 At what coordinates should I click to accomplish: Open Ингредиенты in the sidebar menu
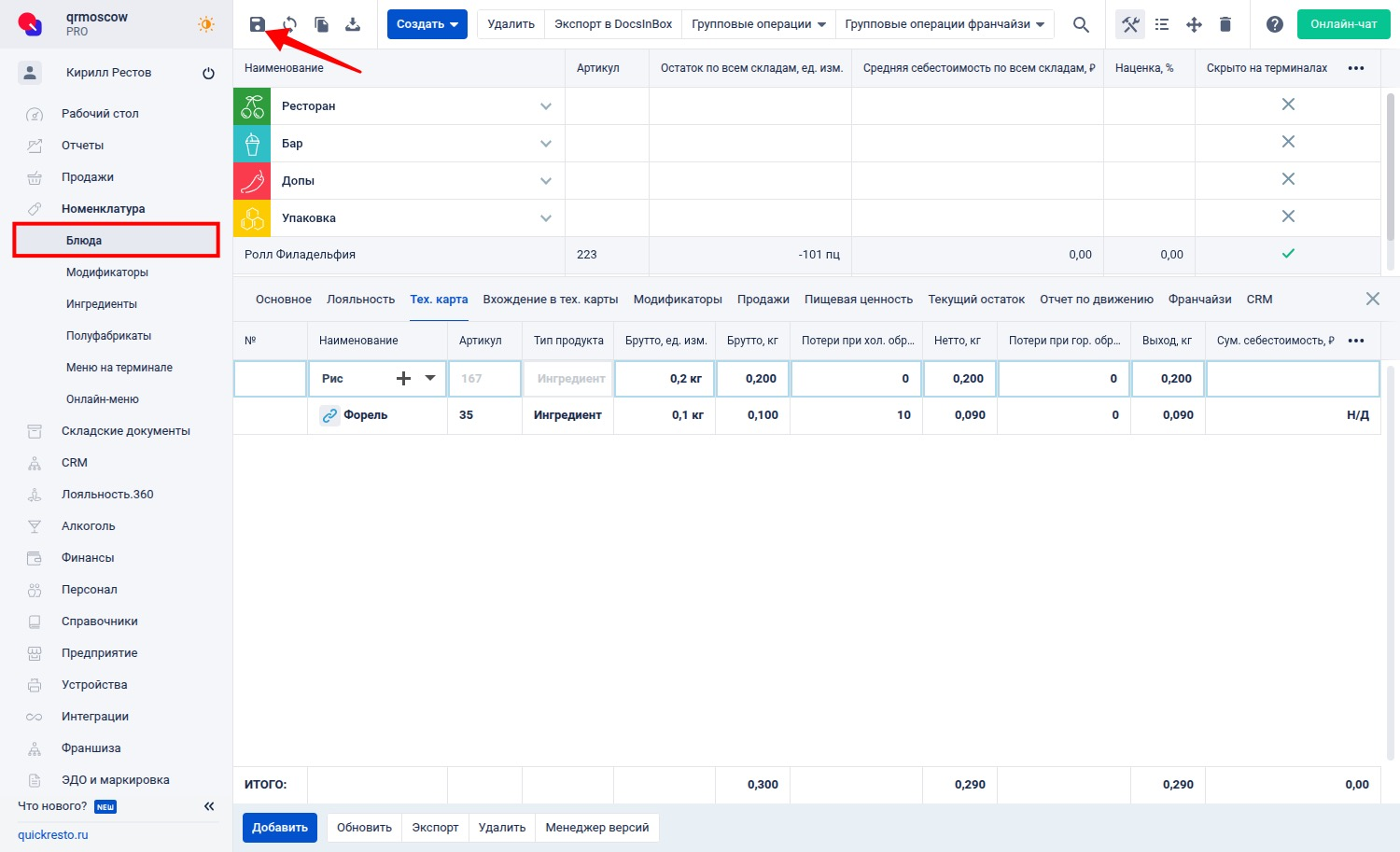pyautogui.click(x=102, y=304)
